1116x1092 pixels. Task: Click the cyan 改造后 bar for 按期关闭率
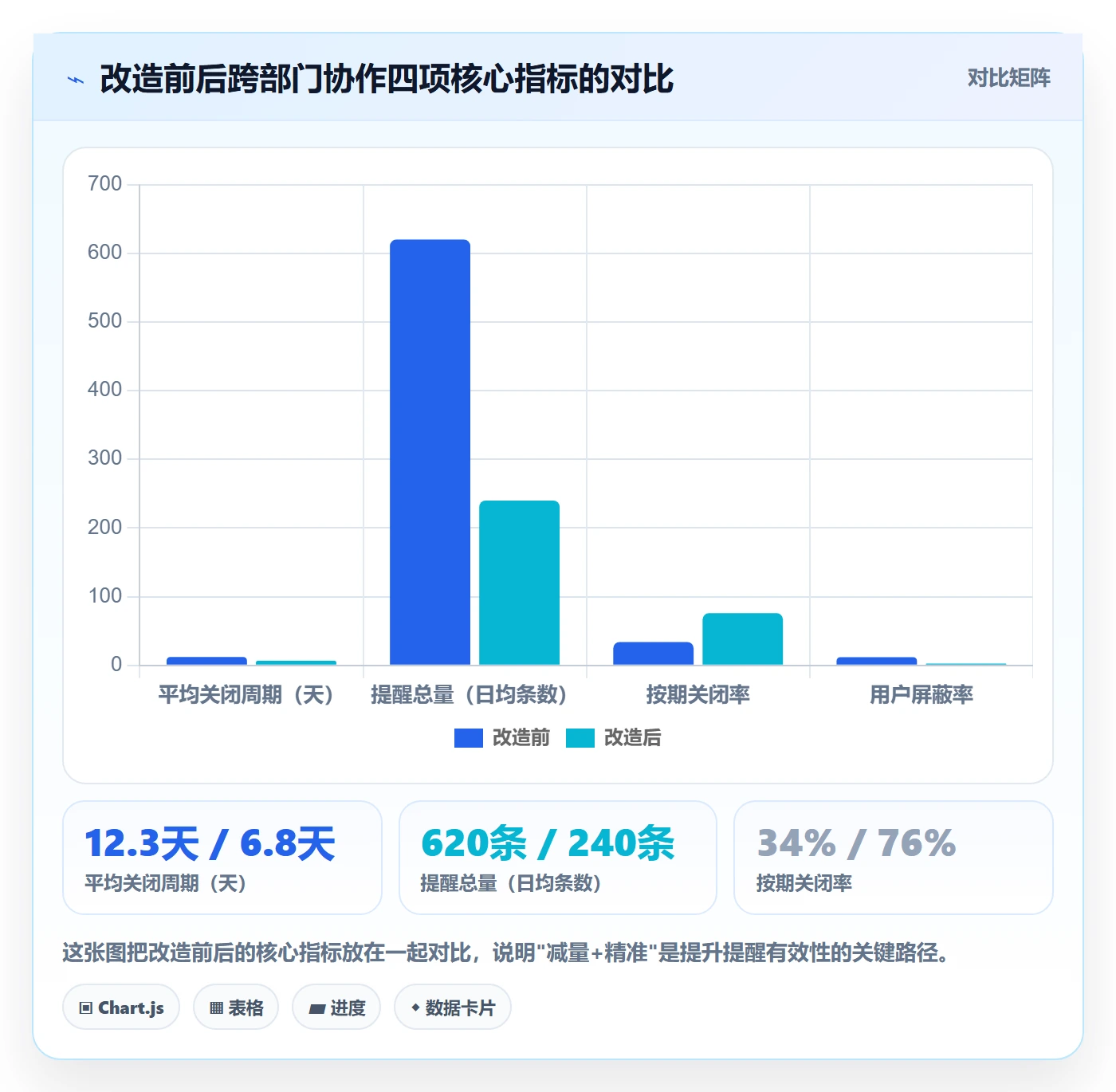[743, 639]
